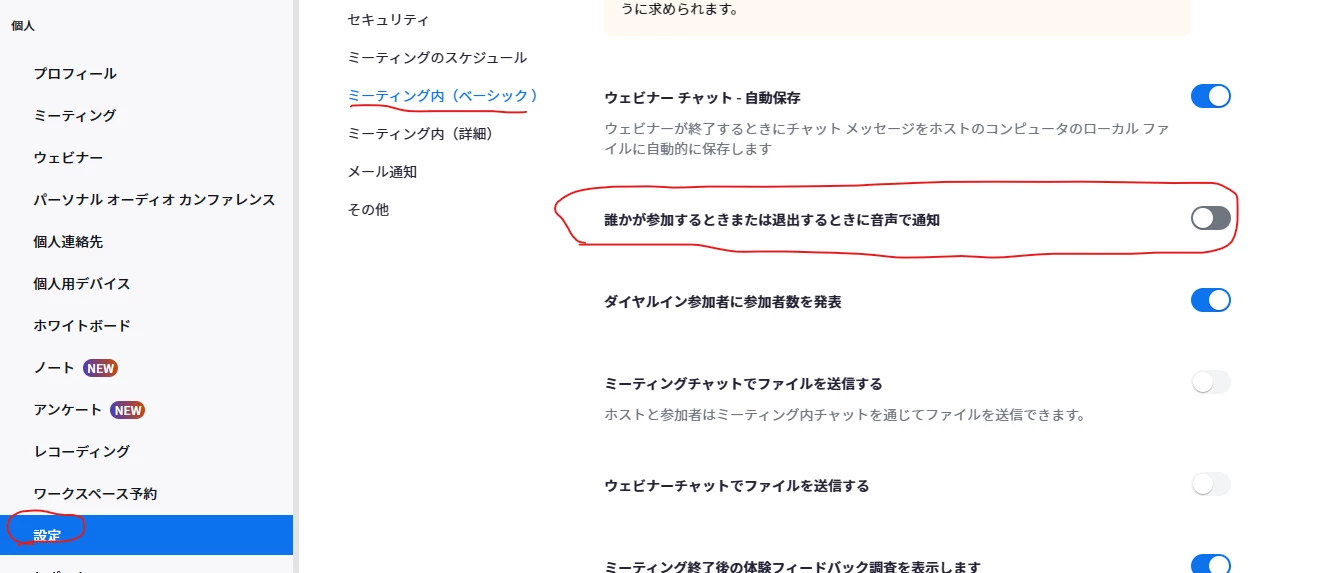Turn off ウェビナー チャット 自動保存 toggle
Viewport: 1318px width, 573px height.
(x=1210, y=96)
